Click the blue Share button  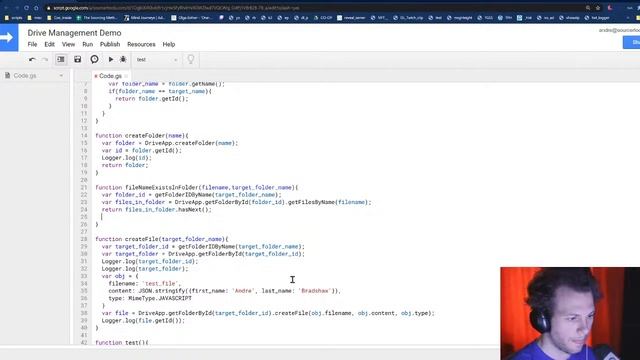click(631, 42)
